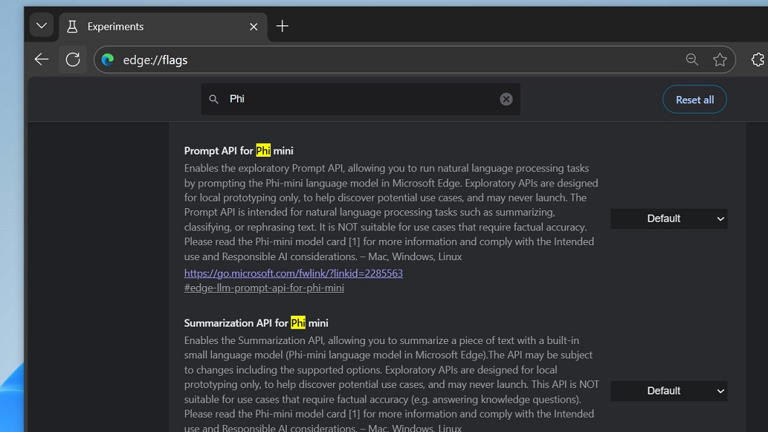
Task: Select the Summarization API for Phi mini heading
Action: [256, 323]
